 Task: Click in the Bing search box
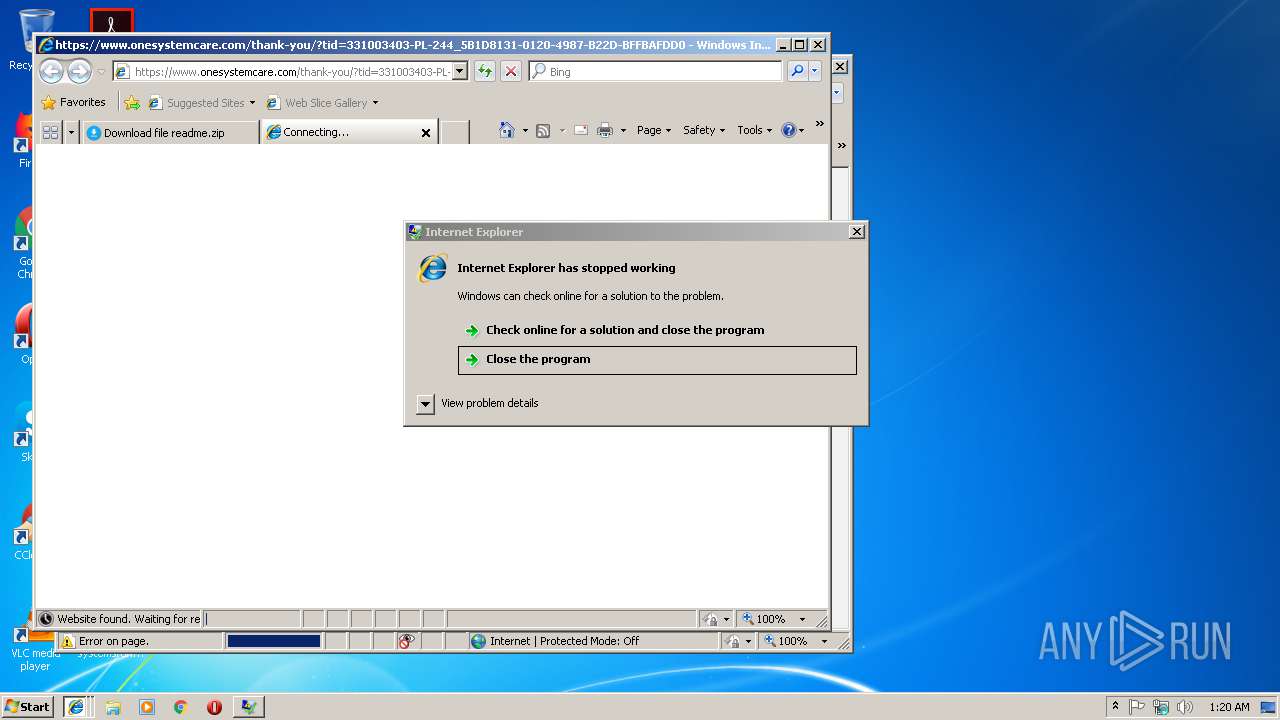click(x=655, y=71)
